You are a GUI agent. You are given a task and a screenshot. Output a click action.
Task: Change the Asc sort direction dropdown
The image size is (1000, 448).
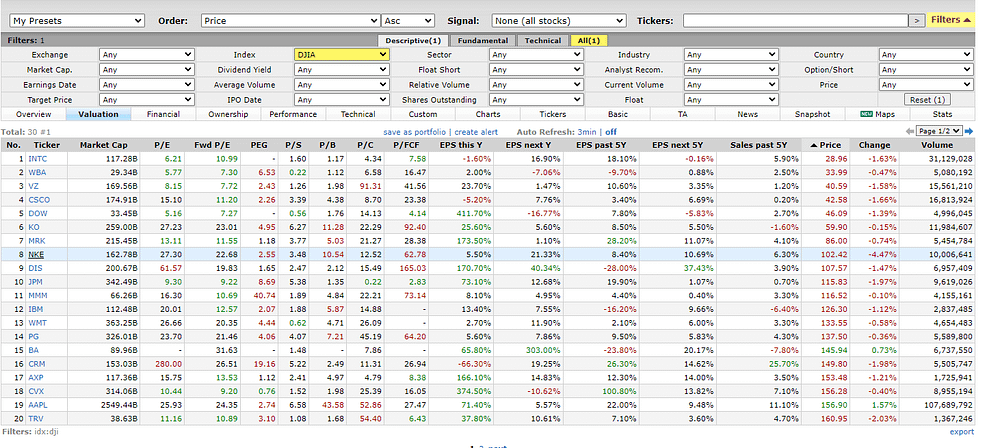point(408,21)
